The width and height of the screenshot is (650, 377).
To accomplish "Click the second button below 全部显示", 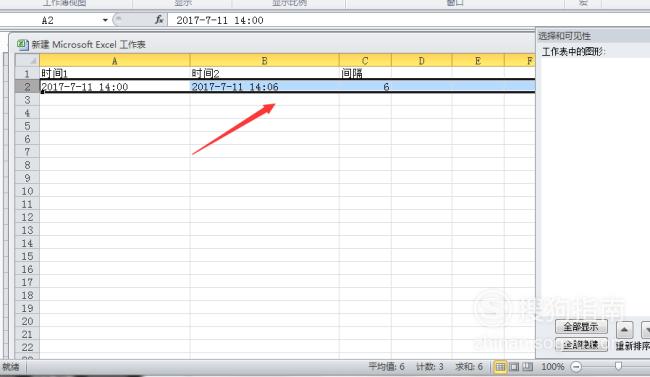I will (x=581, y=345).
